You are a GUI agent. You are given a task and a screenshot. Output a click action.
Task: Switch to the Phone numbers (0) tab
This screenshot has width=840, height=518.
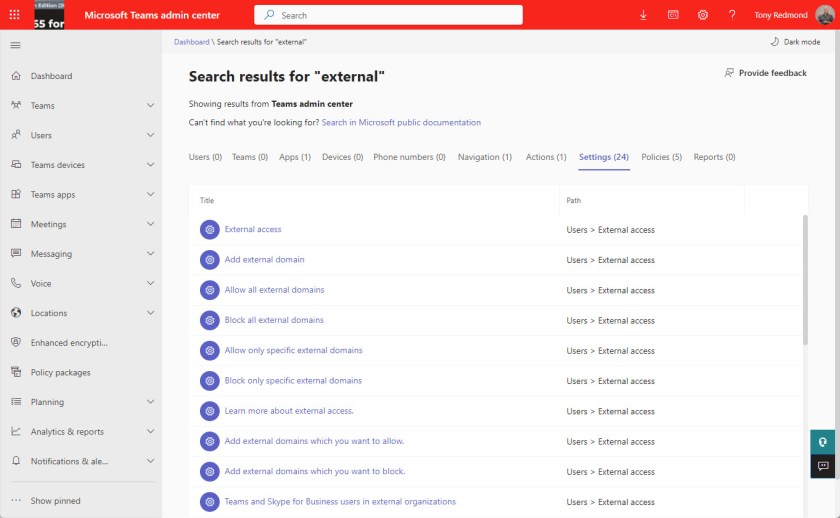click(x=409, y=157)
